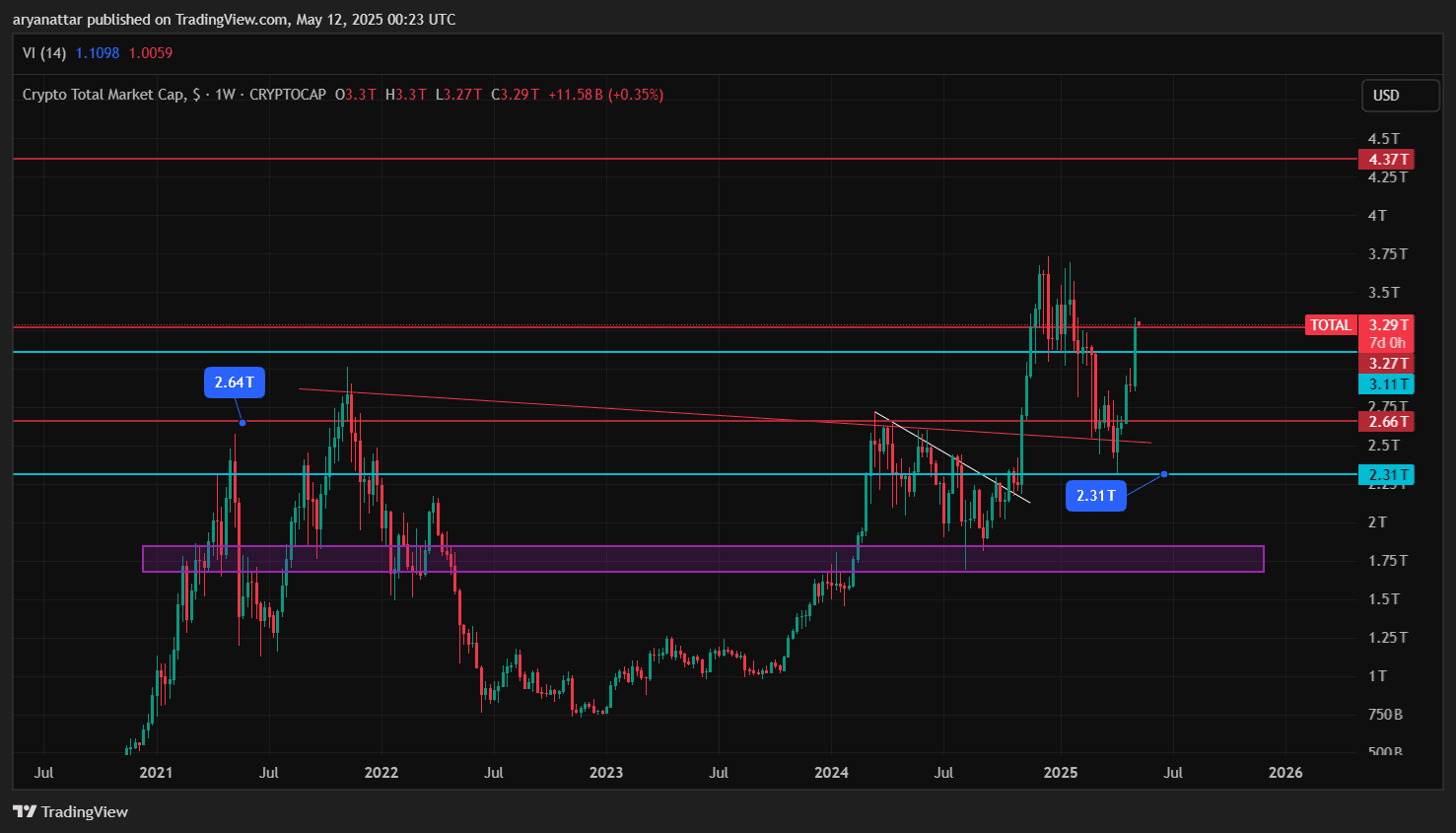Viewport: 1456px width, 833px height.
Task: Click the 2026 time axis label
Action: [x=1285, y=772]
